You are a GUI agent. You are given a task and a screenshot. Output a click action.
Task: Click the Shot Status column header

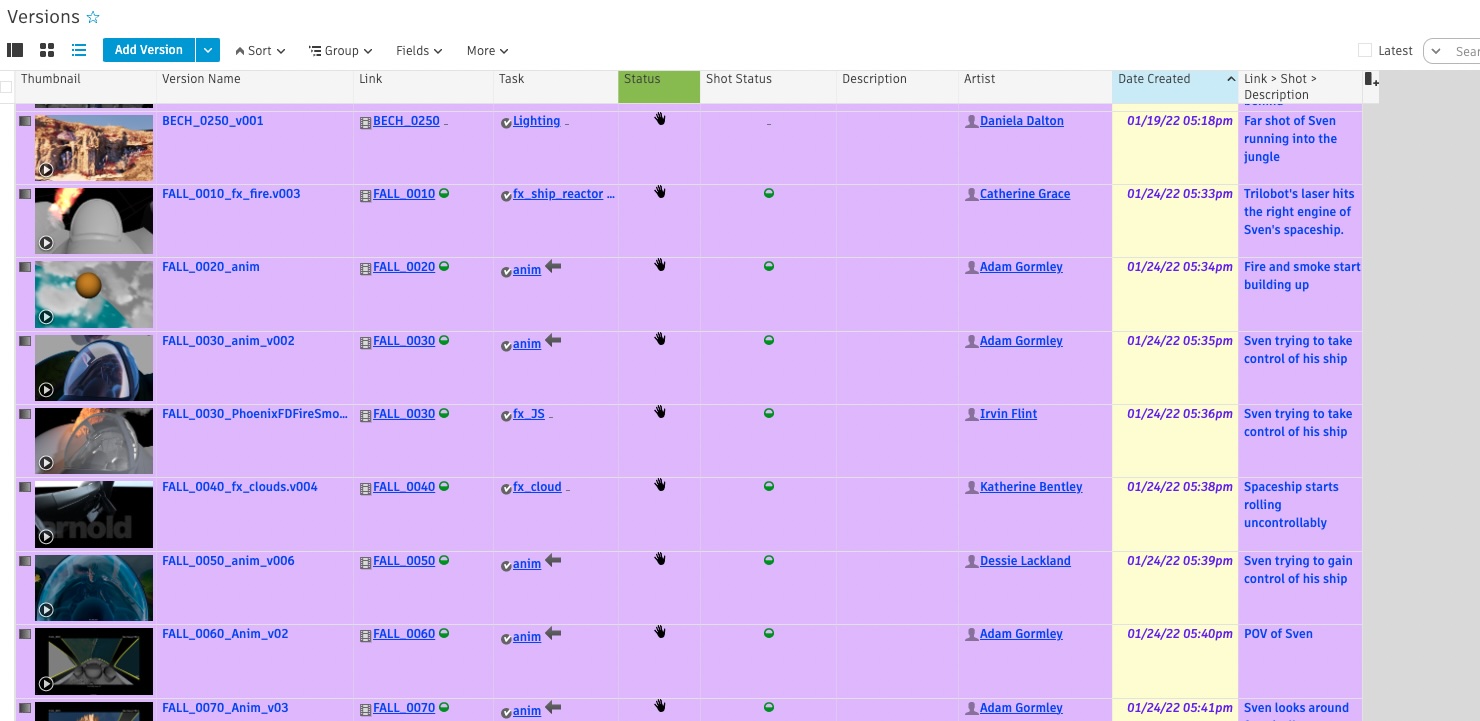(x=768, y=87)
